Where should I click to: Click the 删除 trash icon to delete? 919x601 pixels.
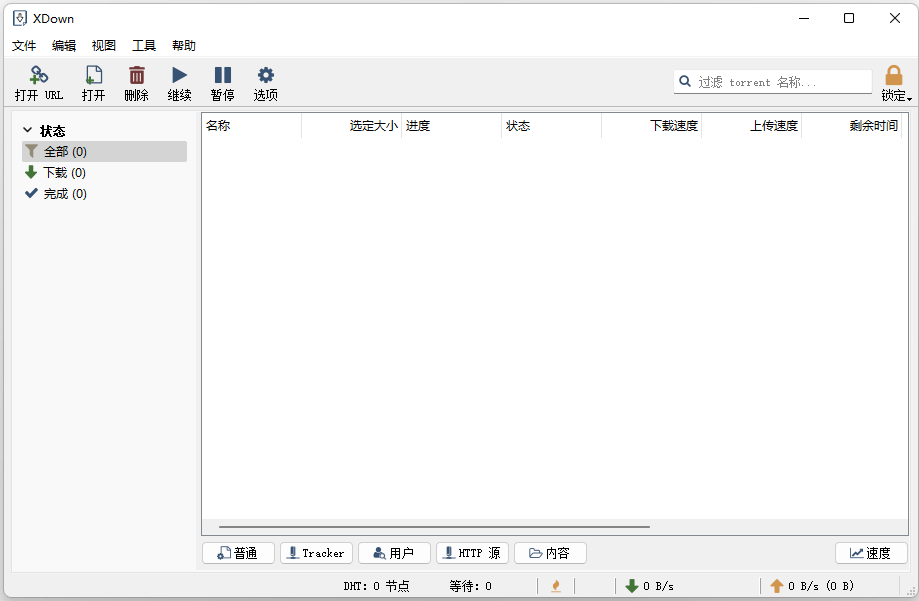point(136,82)
